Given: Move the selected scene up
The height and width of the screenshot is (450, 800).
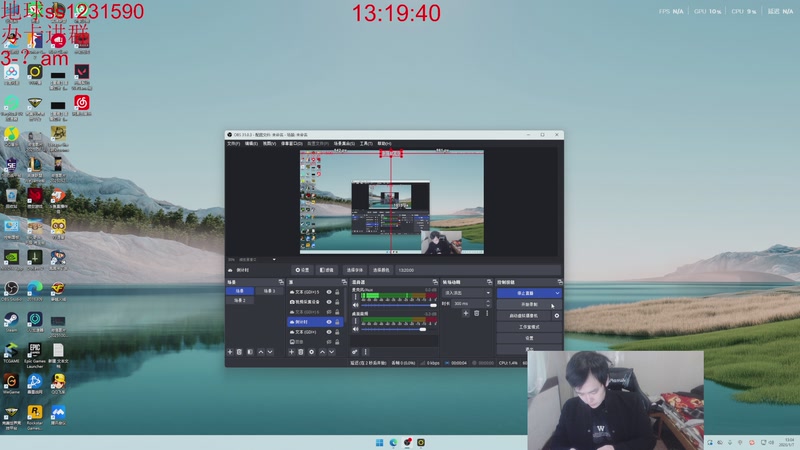Looking at the screenshot, I should tap(261, 352).
